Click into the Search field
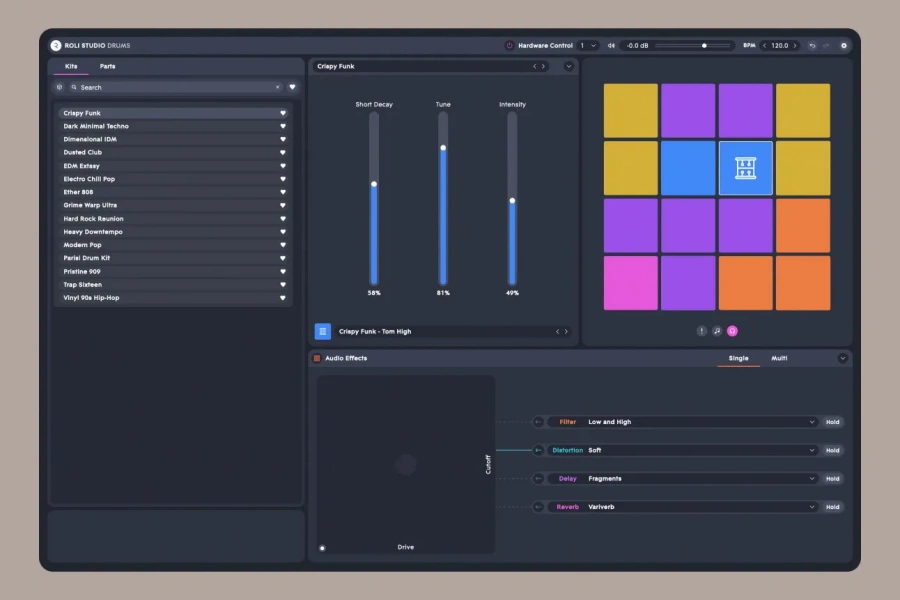 [x=175, y=87]
